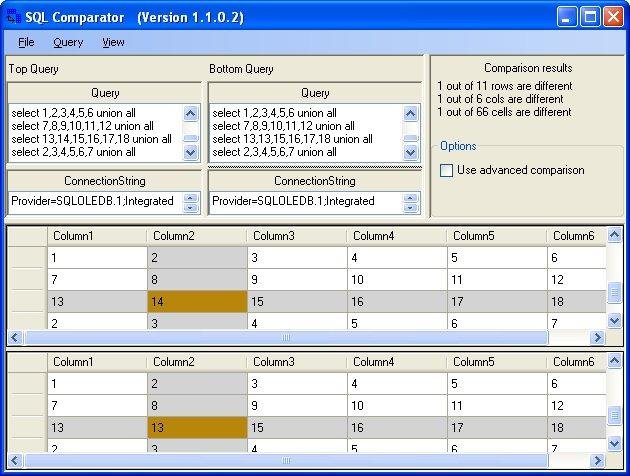Click Column4 header in bottom grid

coord(397,362)
